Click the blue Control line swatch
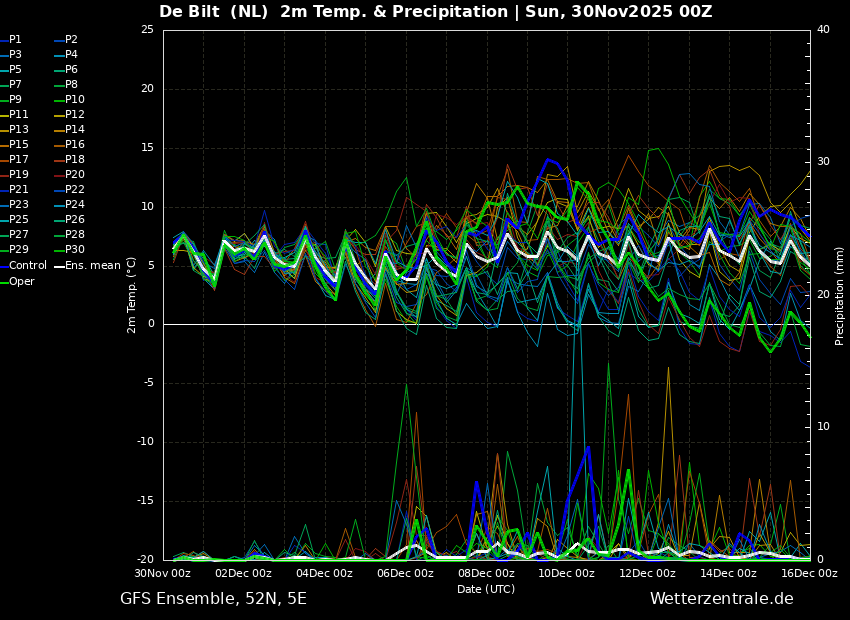Viewport: 850px width, 620px height. click(x=4, y=266)
